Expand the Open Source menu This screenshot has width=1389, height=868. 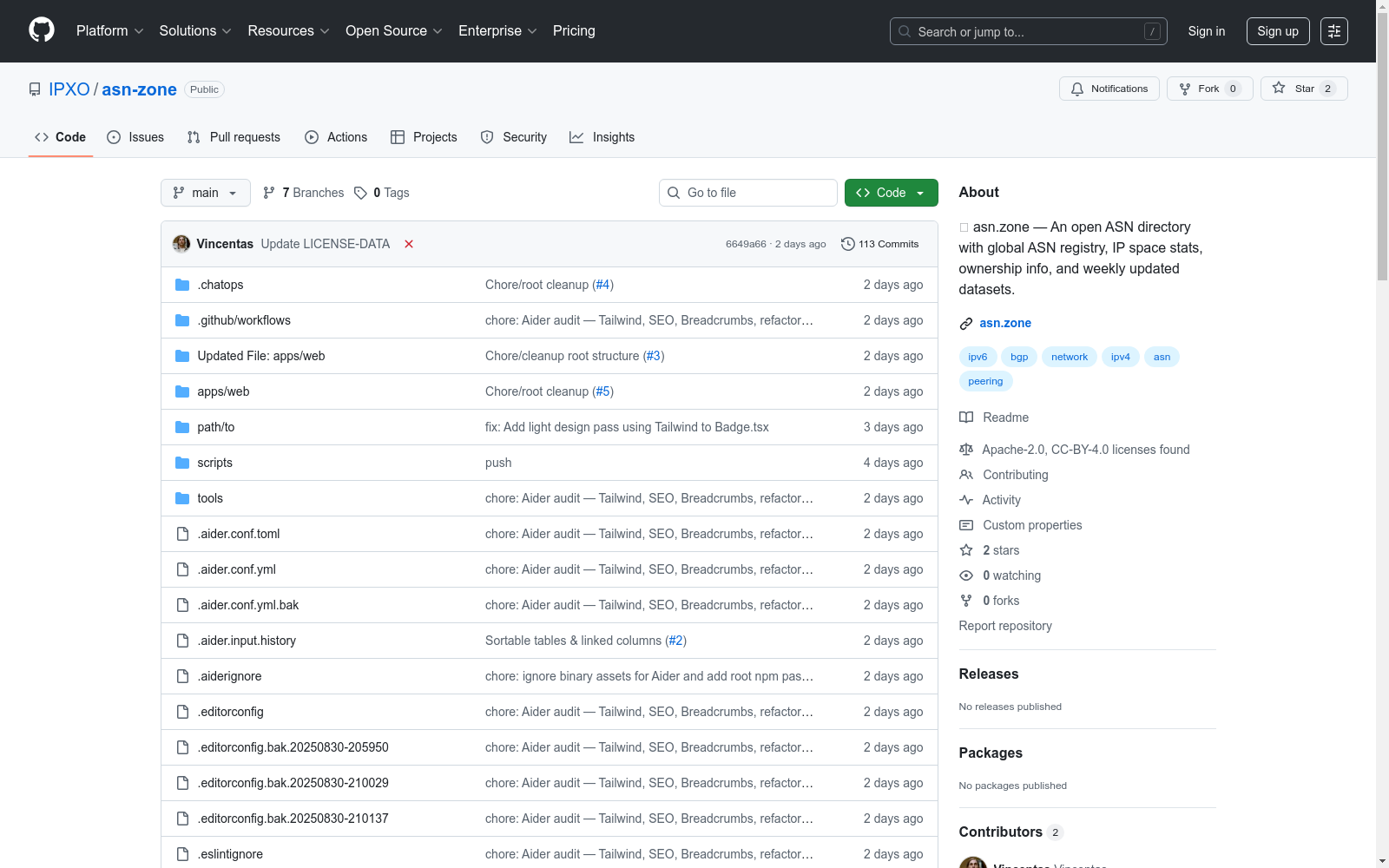(394, 31)
